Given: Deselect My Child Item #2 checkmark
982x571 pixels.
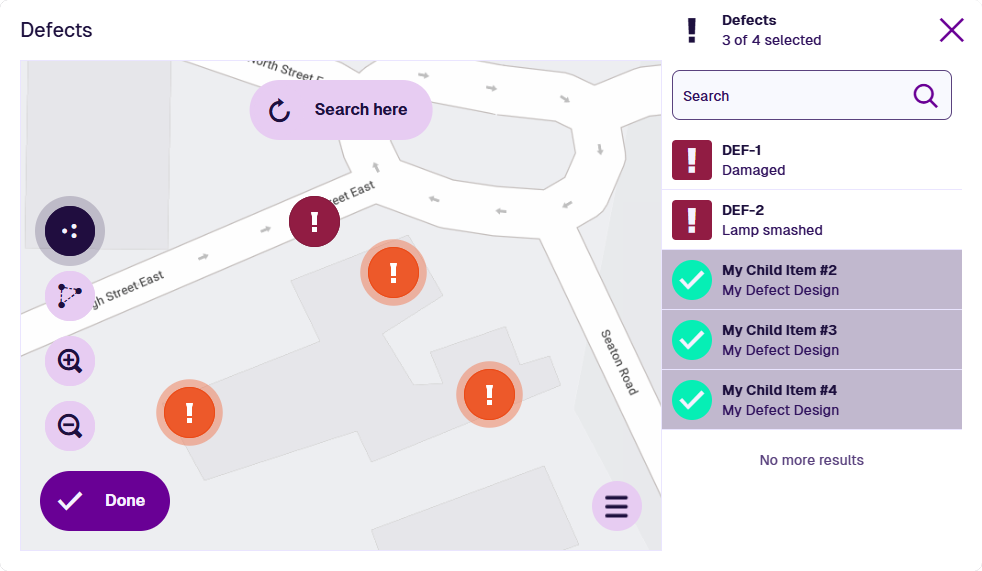Looking at the screenshot, I should [x=692, y=280].
